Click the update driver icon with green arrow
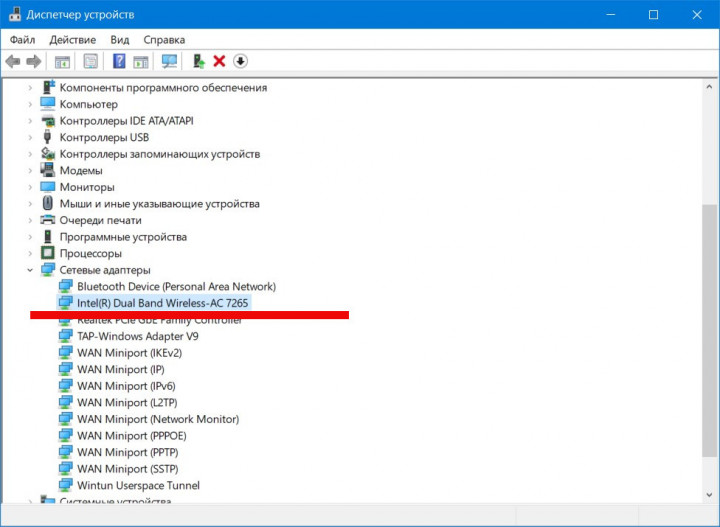Screen dimensions: 720x527 (198, 62)
